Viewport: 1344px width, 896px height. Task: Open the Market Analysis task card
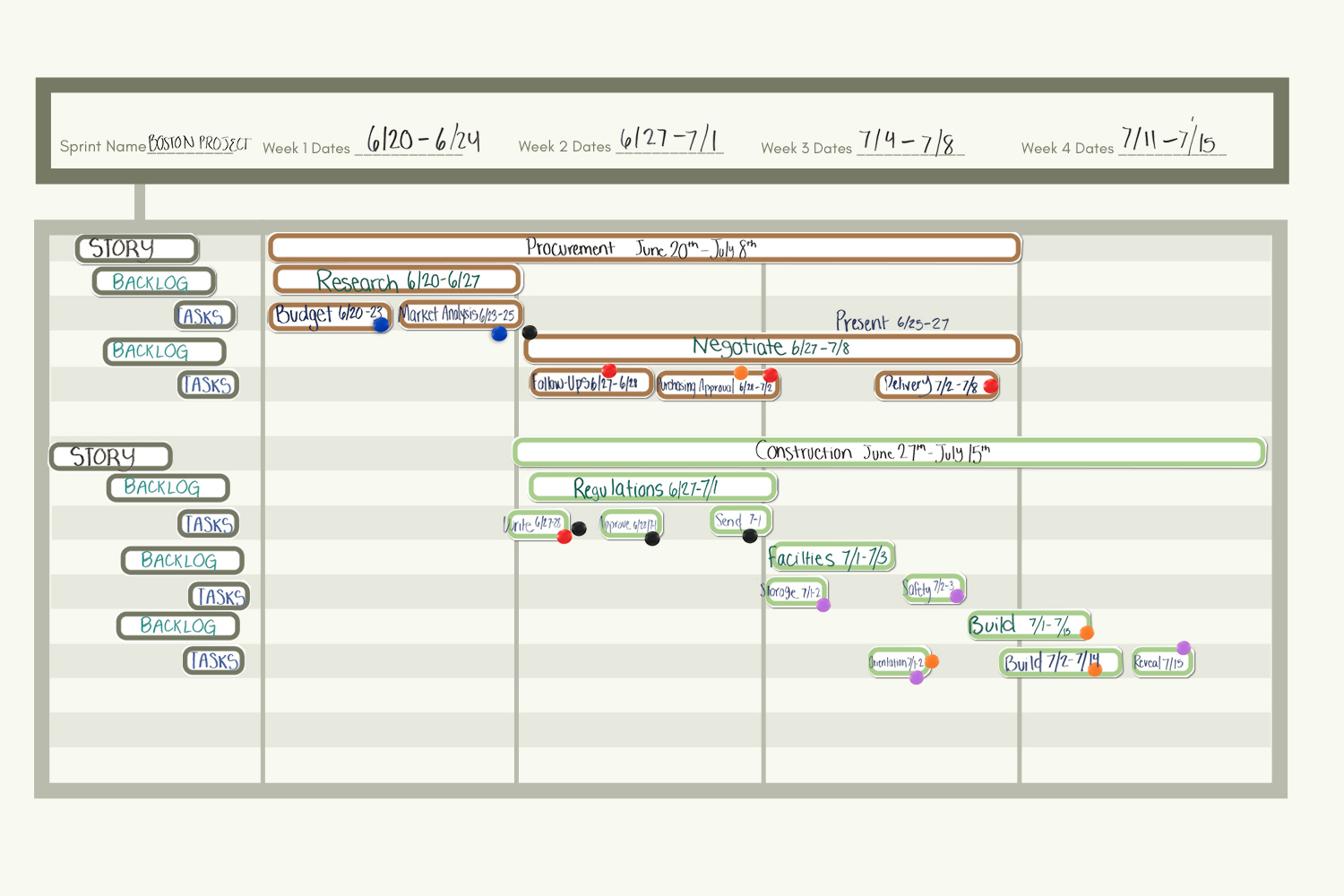tap(460, 314)
